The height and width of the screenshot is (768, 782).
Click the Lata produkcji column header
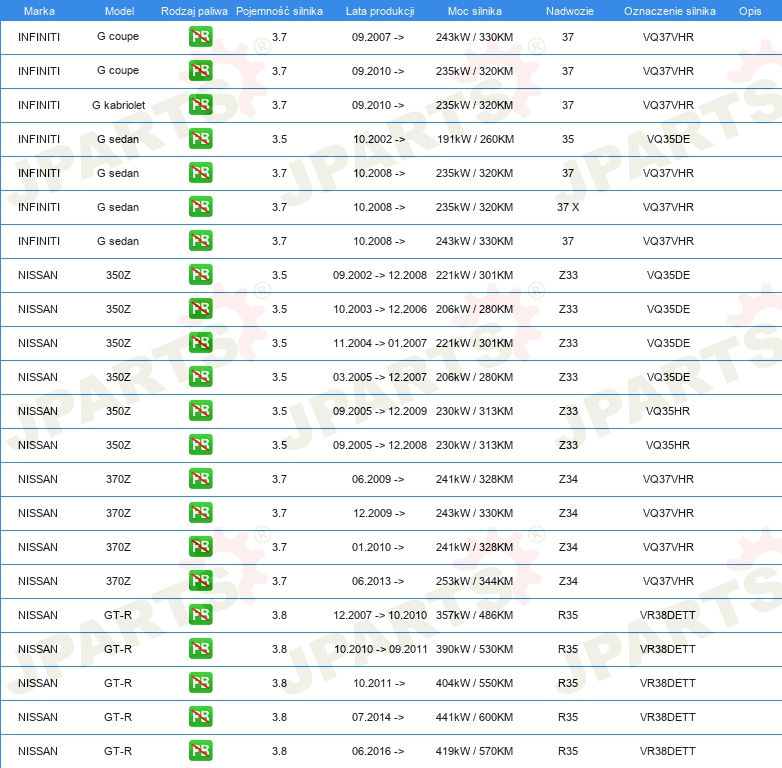coord(379,11)
